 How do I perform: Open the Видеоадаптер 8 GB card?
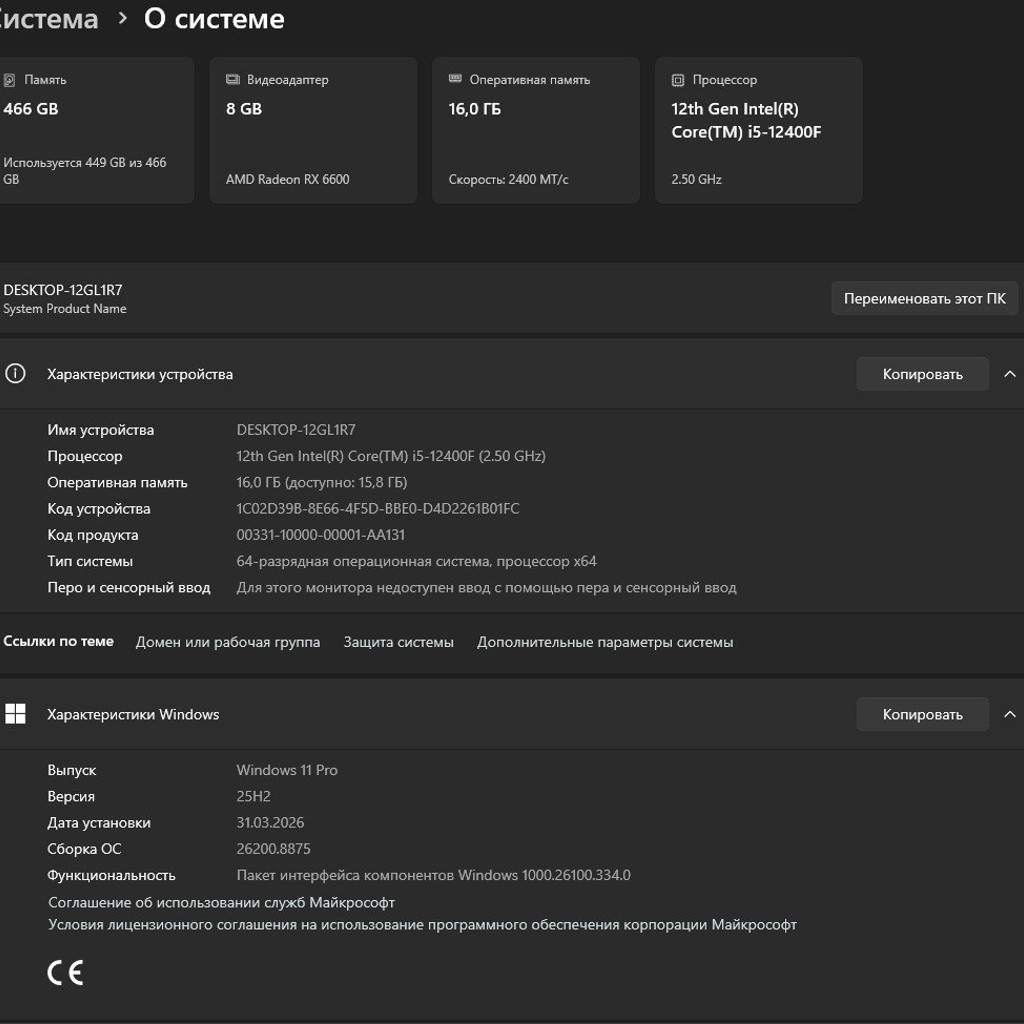click(313, 130)
